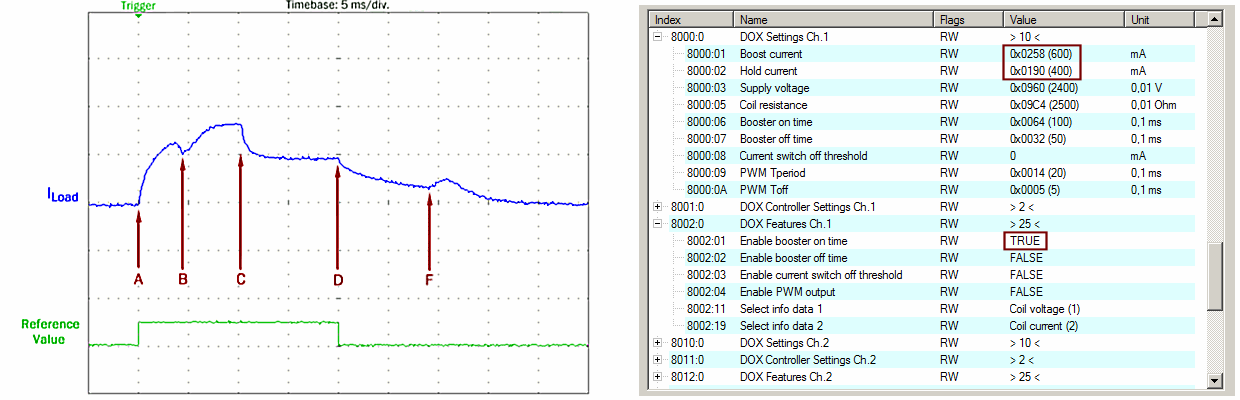This screenshot has height=400, width=1240.
Task: Click the value 0x0258 (600)
Action: pyautogui.click(x=1041, y=54)
